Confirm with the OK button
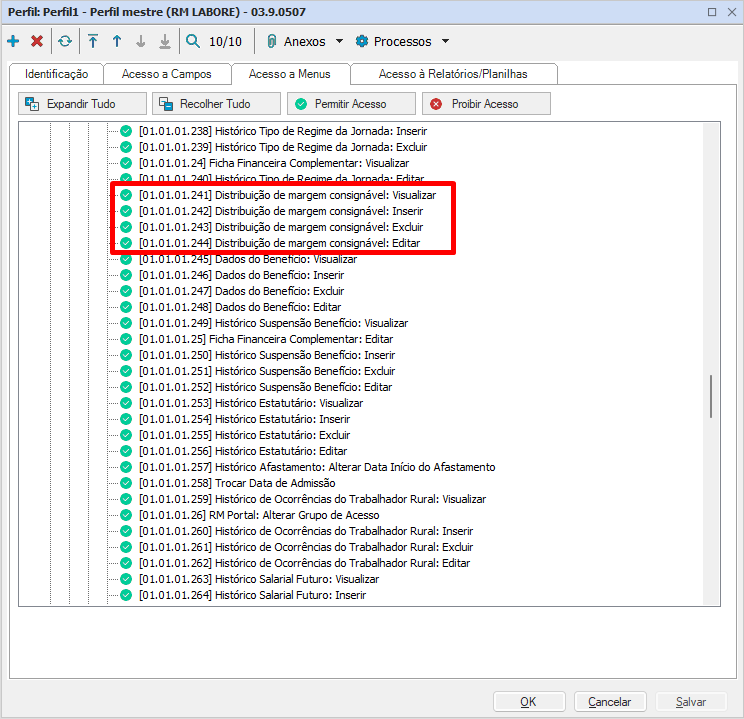 529,701
